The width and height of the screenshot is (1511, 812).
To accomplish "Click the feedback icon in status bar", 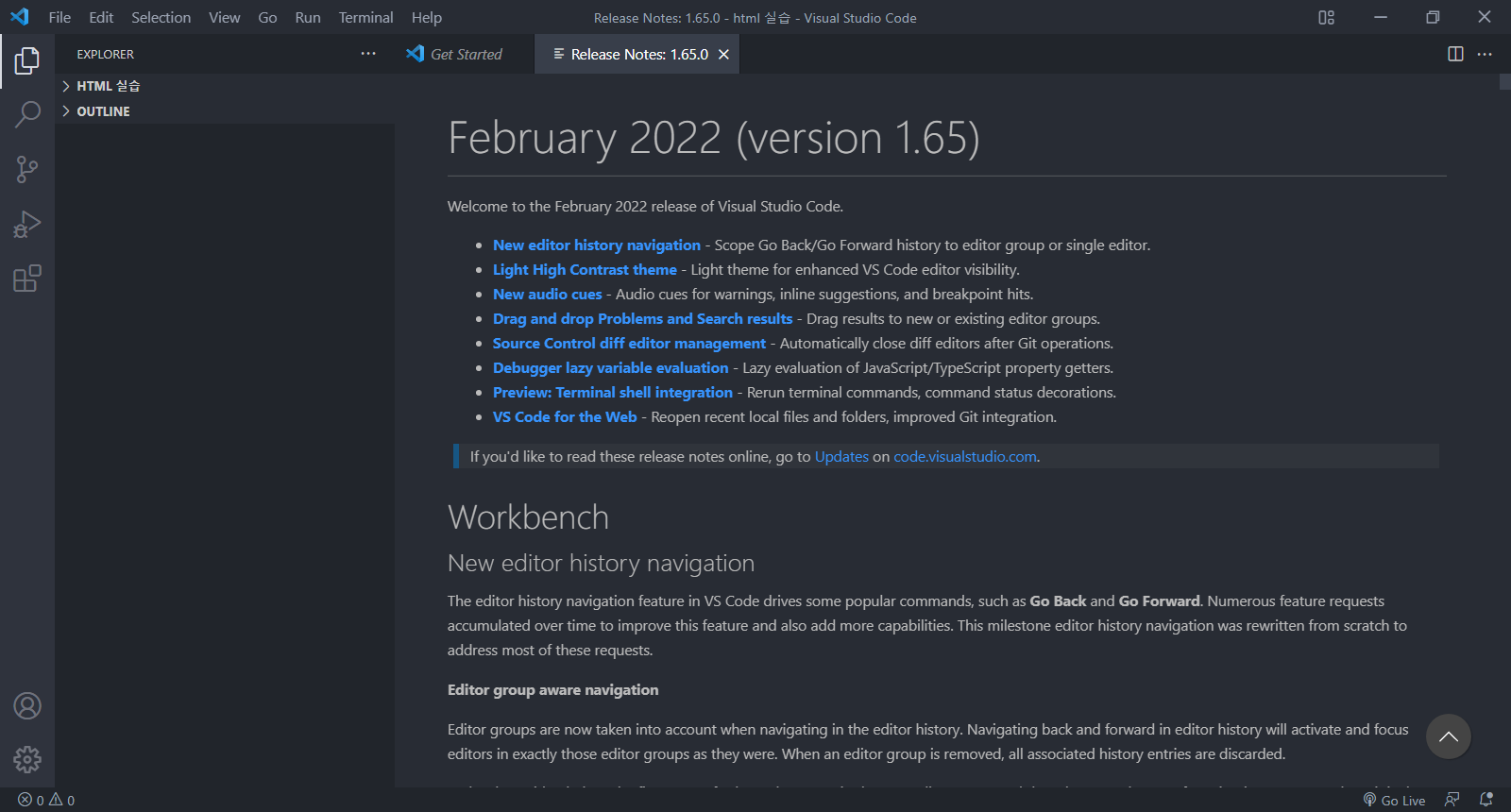I will 1452,800.
